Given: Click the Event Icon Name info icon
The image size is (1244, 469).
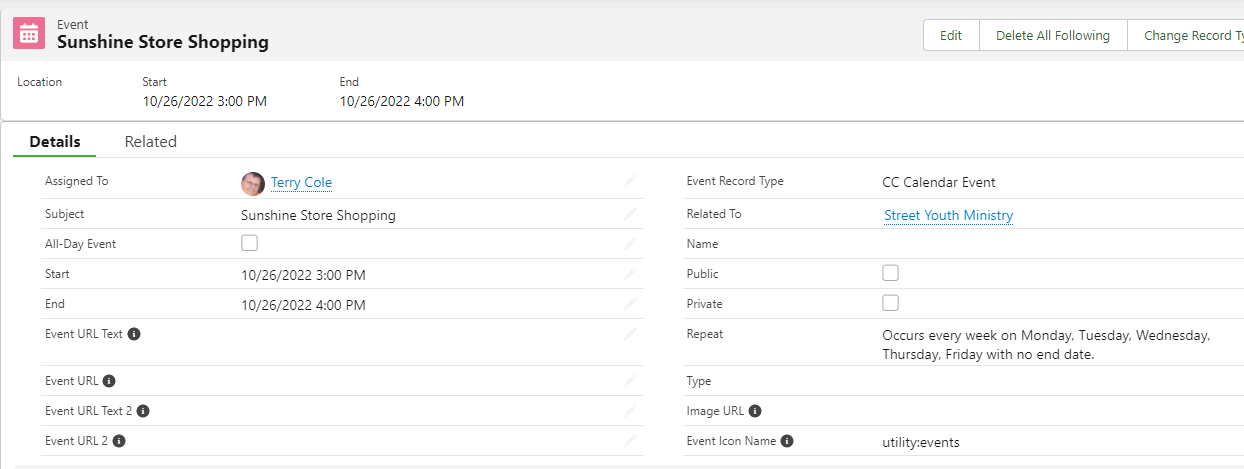Looking at the screenshot, I should (x=787, y=441).
